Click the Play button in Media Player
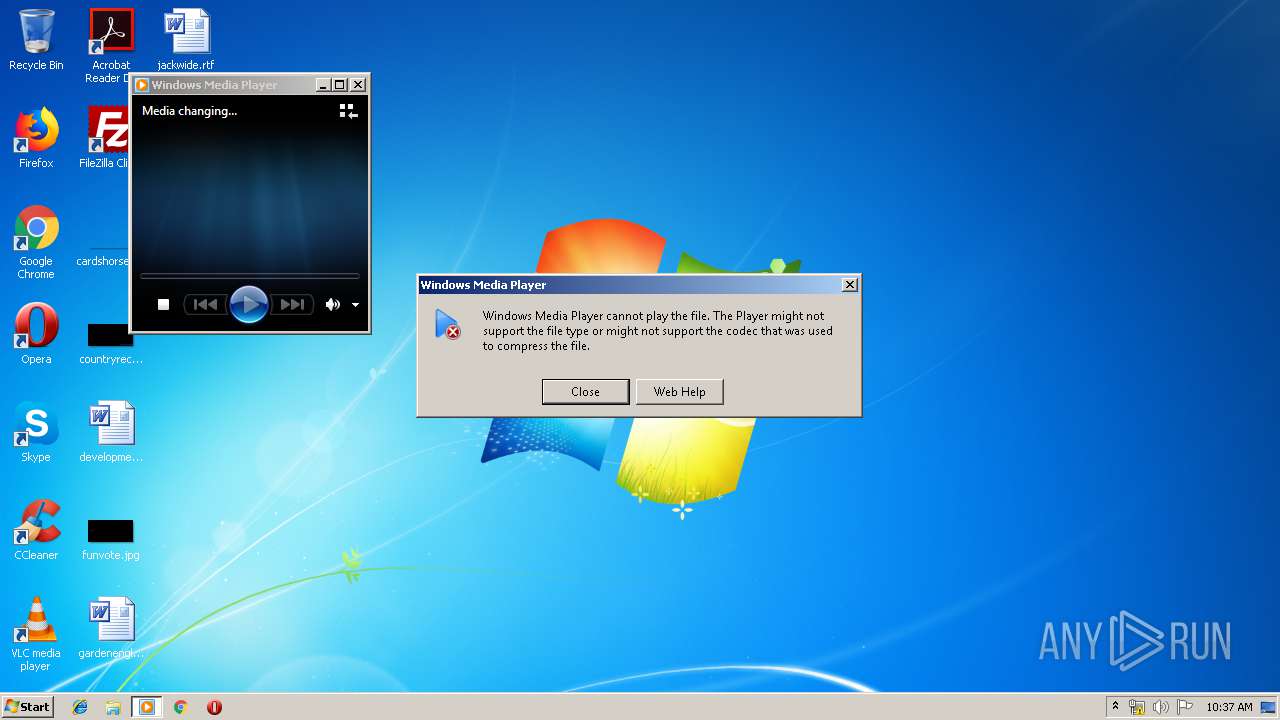The width and height of the screenshot is (1280, 720). [x=248, y=304]
